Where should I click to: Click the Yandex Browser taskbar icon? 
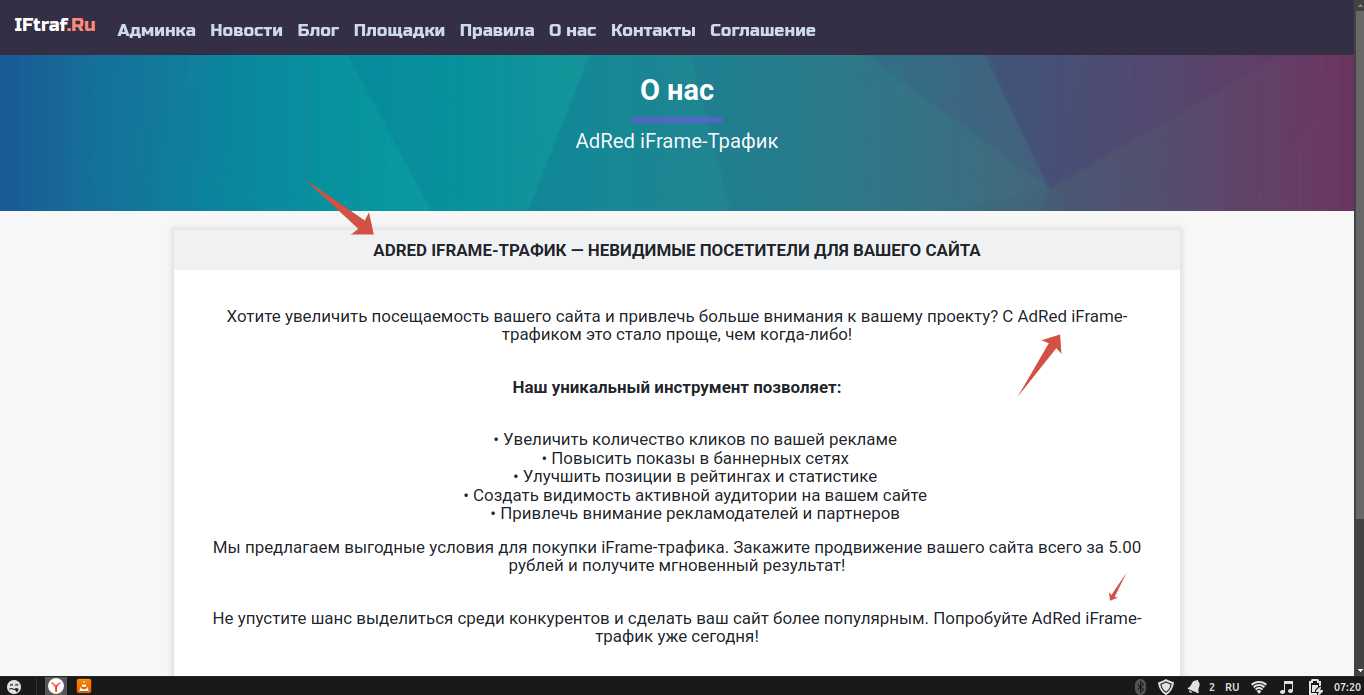click(x=56, y=686)
